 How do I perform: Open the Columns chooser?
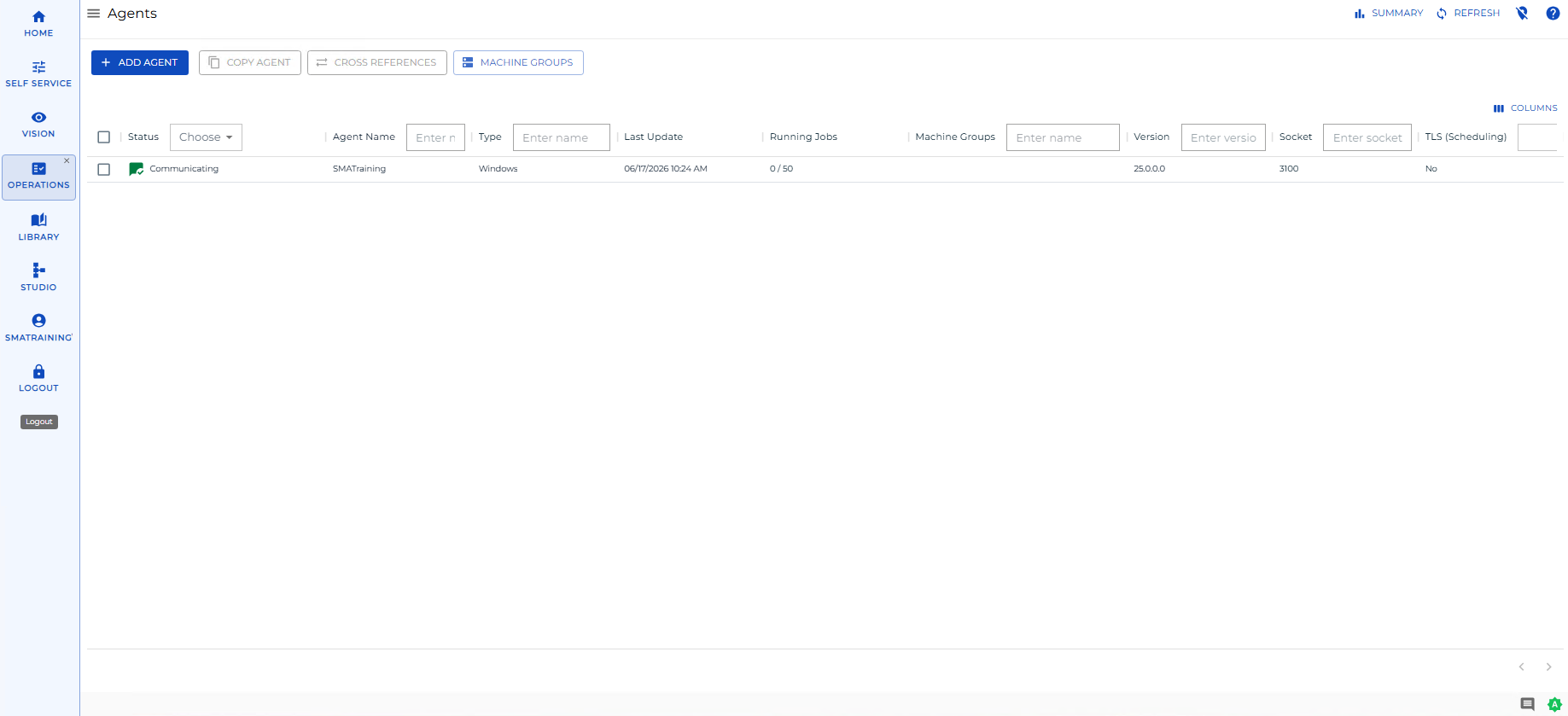click(x=1525, y=108)
